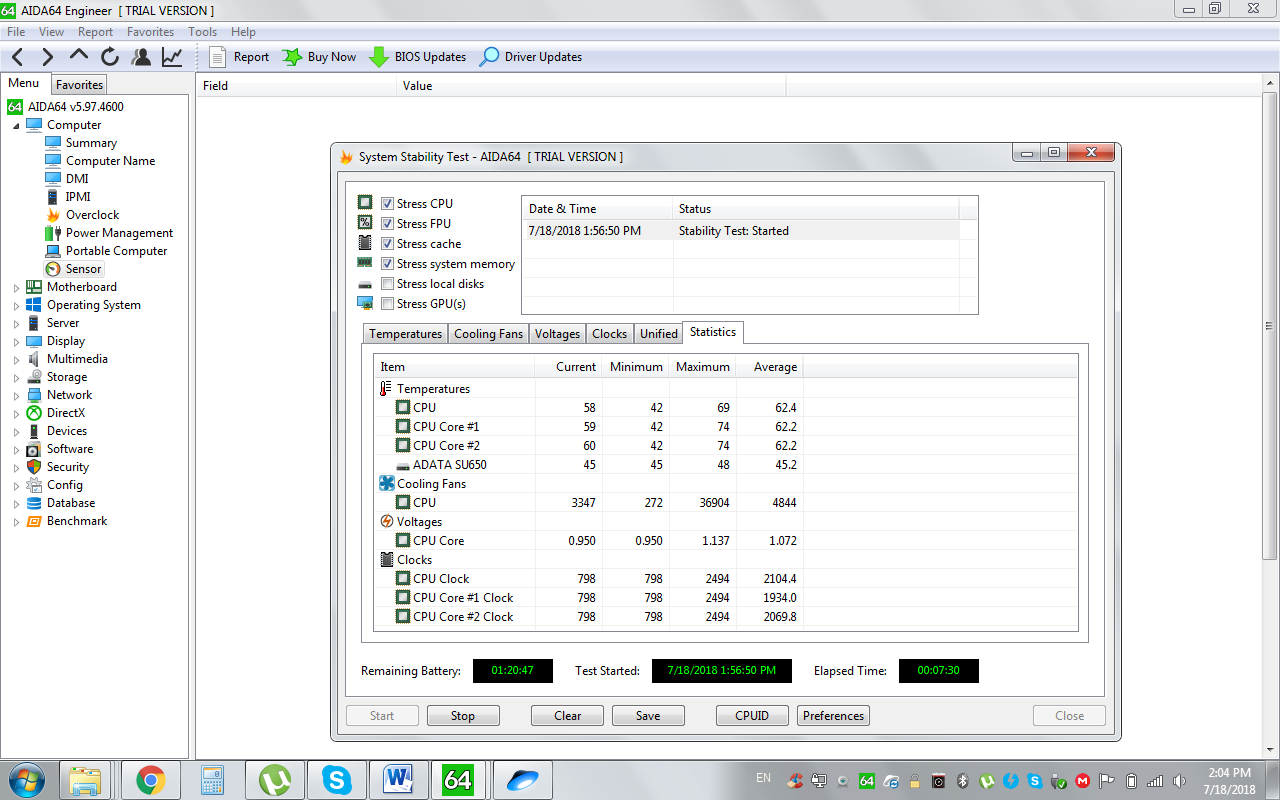This screenshot has height=800, width=1280.
Task: Click the Maximum column header in Statistics
Action: coord(703,367)
